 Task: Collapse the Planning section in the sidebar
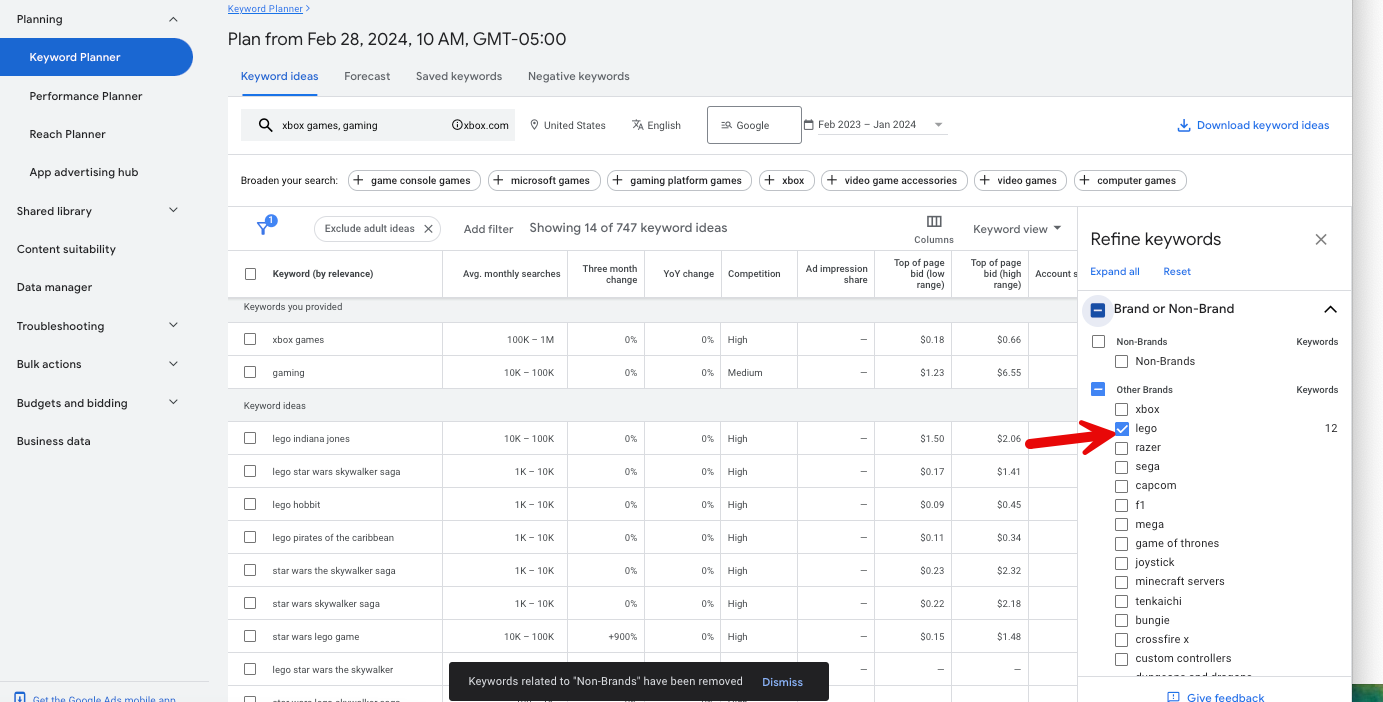172,18
